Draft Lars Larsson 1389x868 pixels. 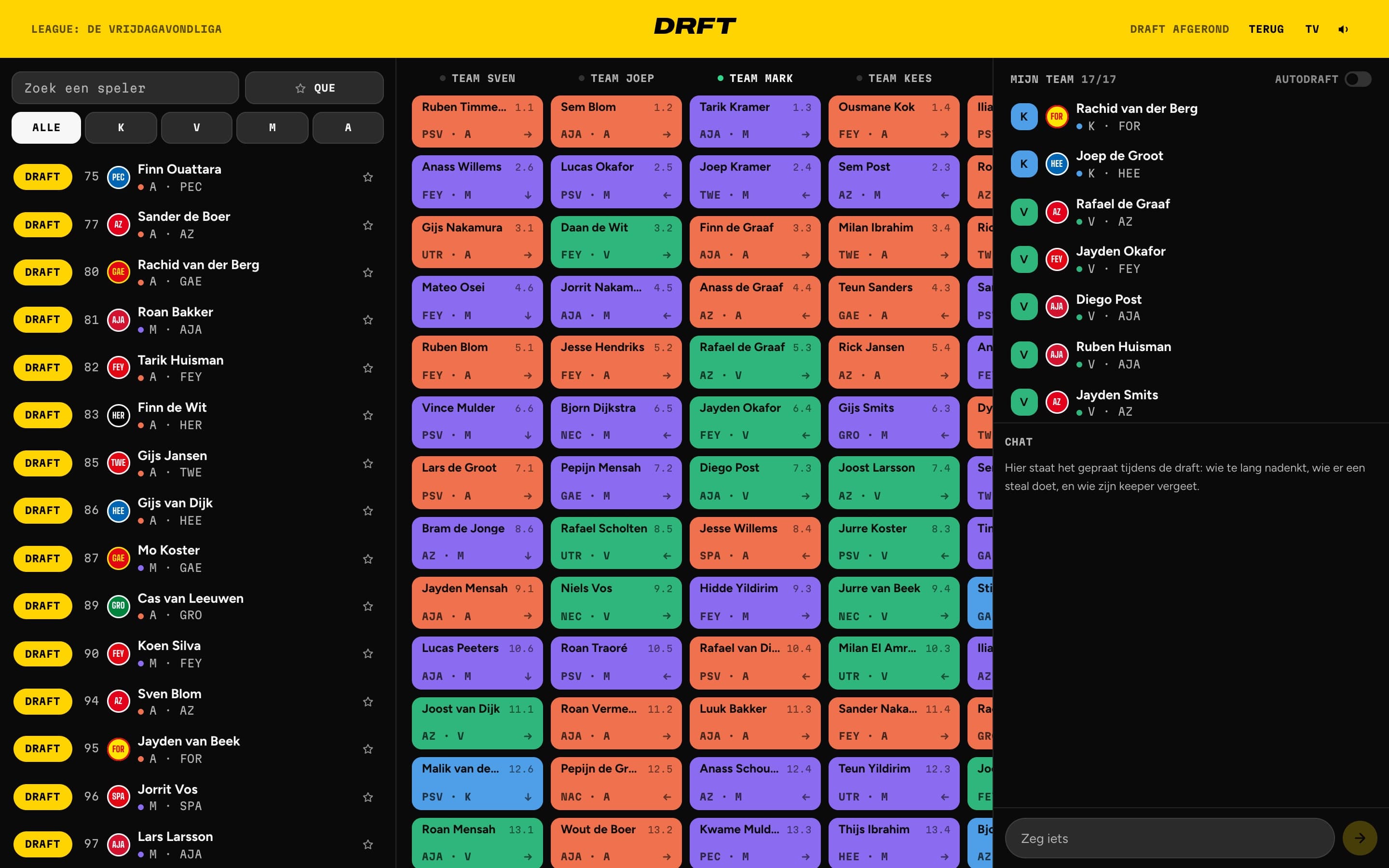pyautogui.click(x=42, y=844)
